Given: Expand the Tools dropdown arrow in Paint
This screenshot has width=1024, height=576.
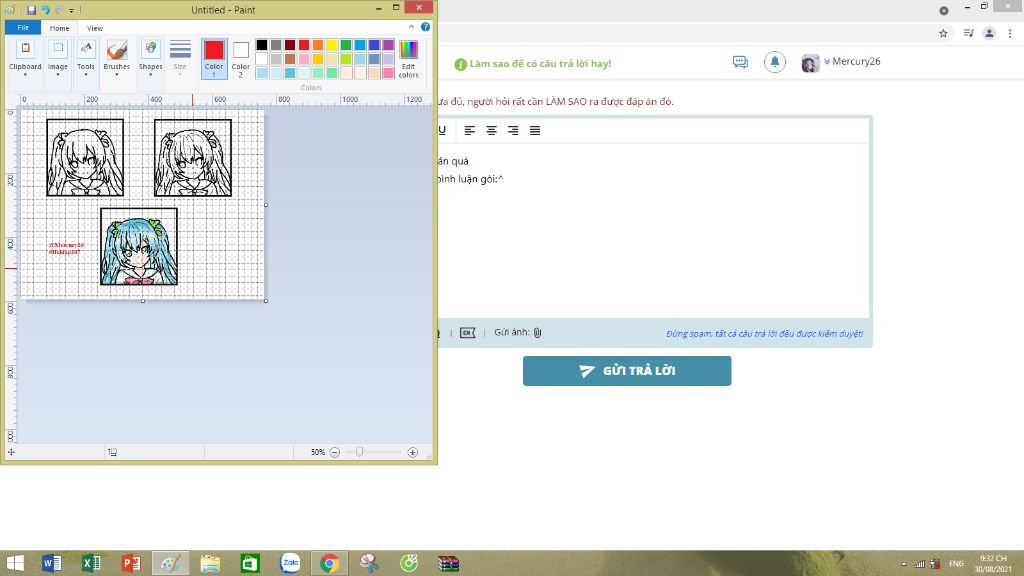Looking at the screenshot, I should pos(86,74).
